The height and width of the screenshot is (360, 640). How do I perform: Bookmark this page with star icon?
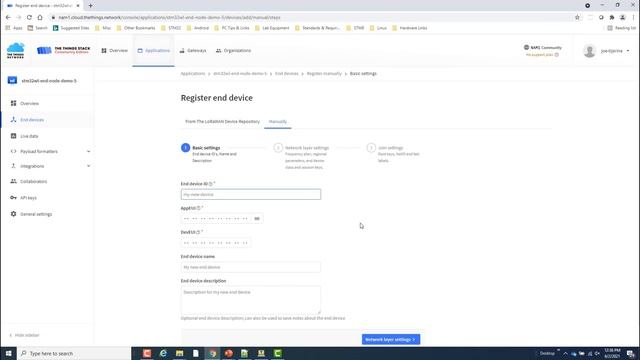577,18
